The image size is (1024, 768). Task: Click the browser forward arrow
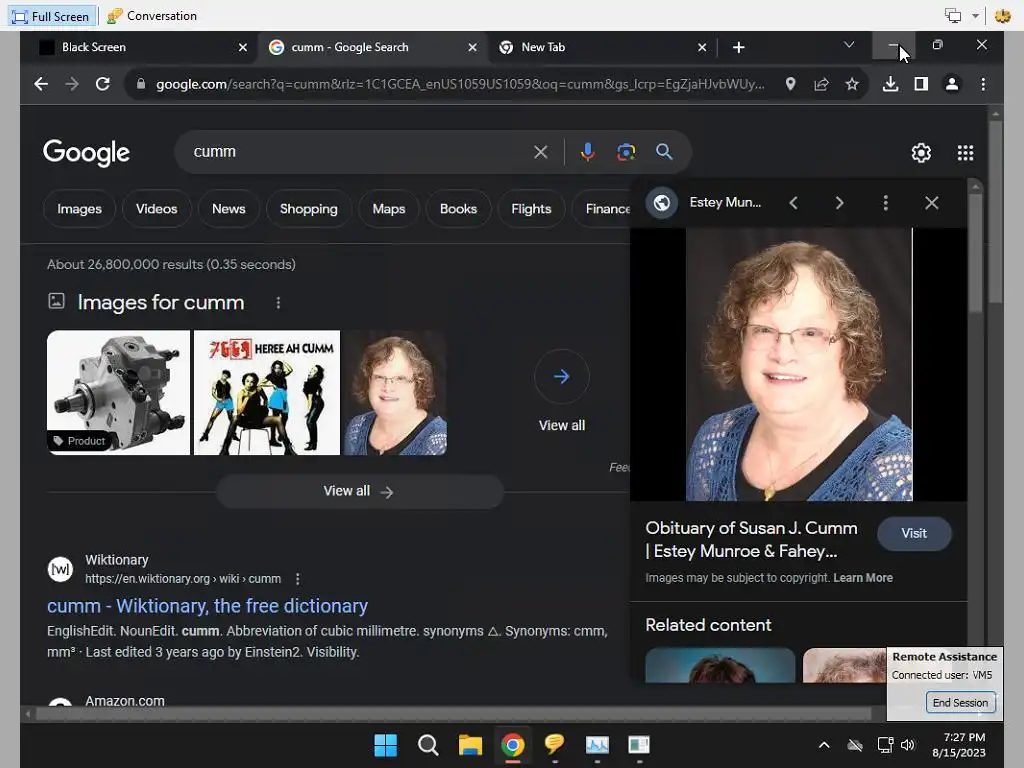pyautogui.click(x=72, y=84)
